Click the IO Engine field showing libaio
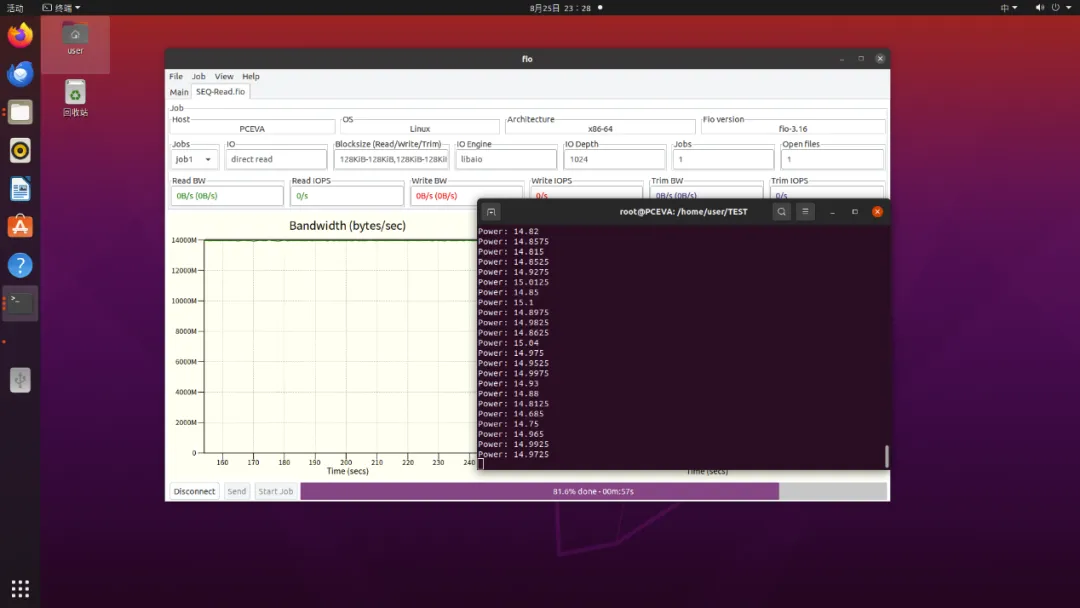 click(x=506, y=159)
